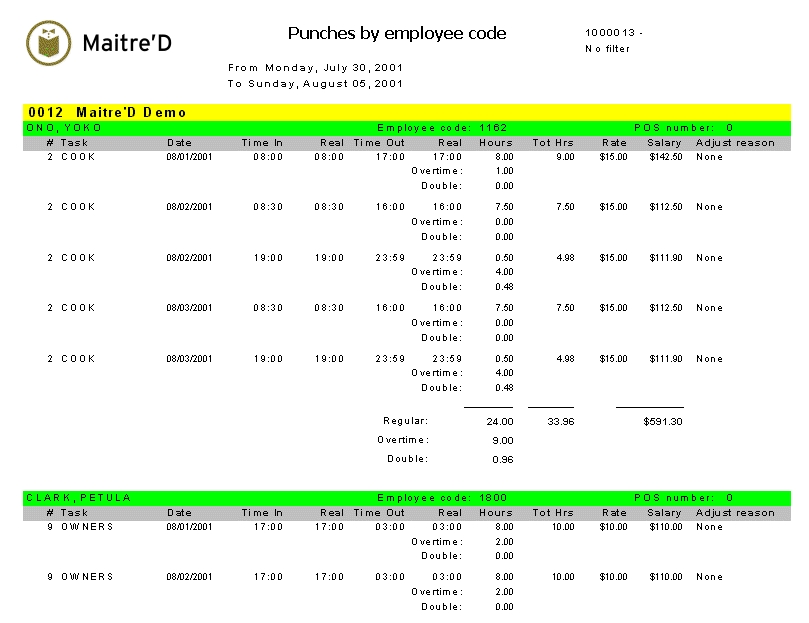Click the Punches by employee code title
This screenshot has height=623, width=809.
click(397, 34)
